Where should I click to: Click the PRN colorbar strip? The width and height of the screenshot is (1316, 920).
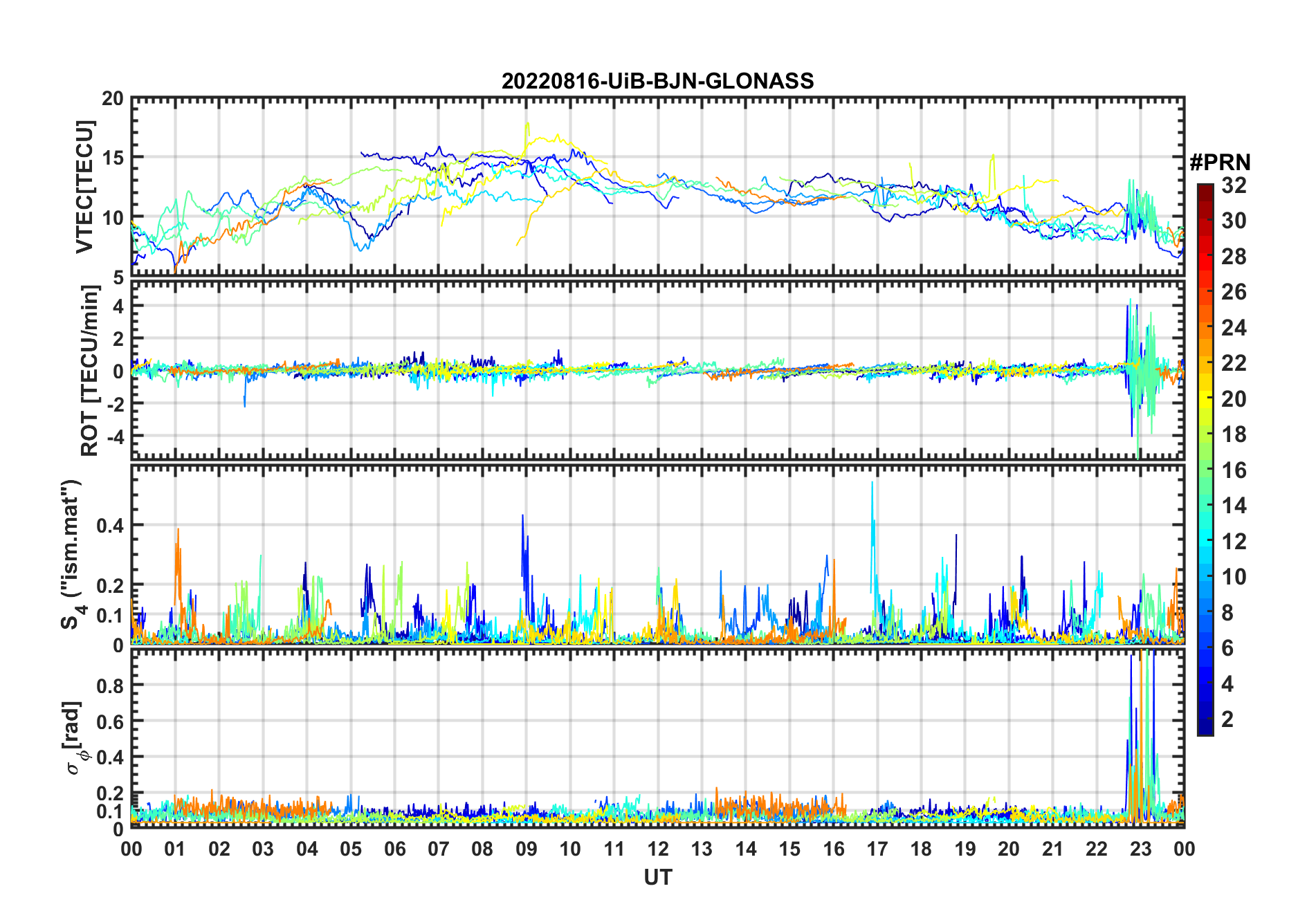[x=1205, y=459]
